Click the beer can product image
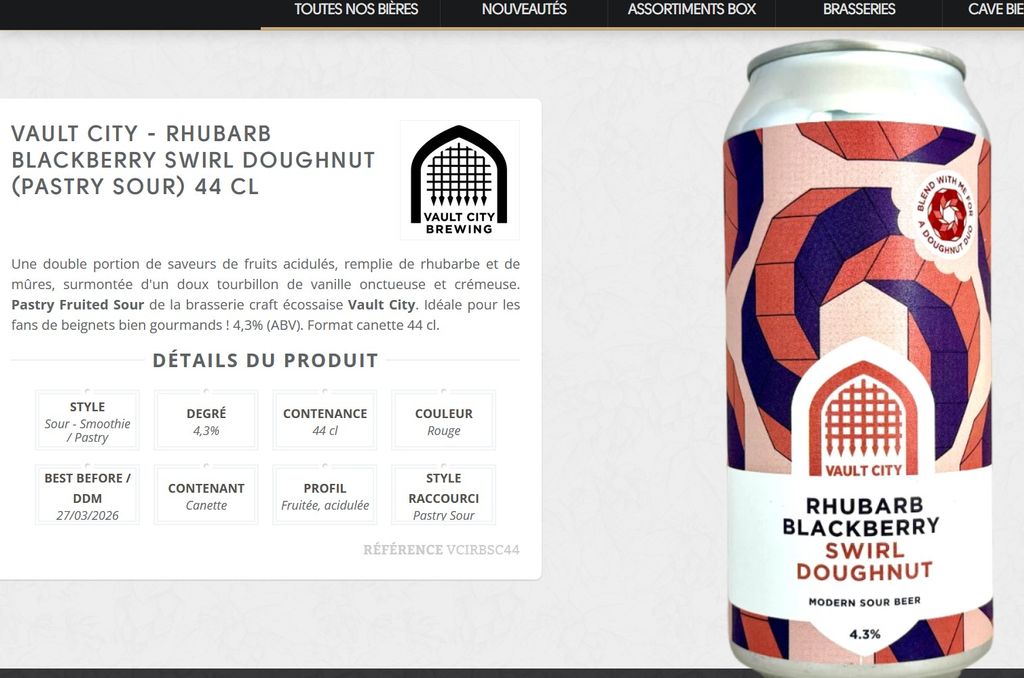 tap(859, 356)
